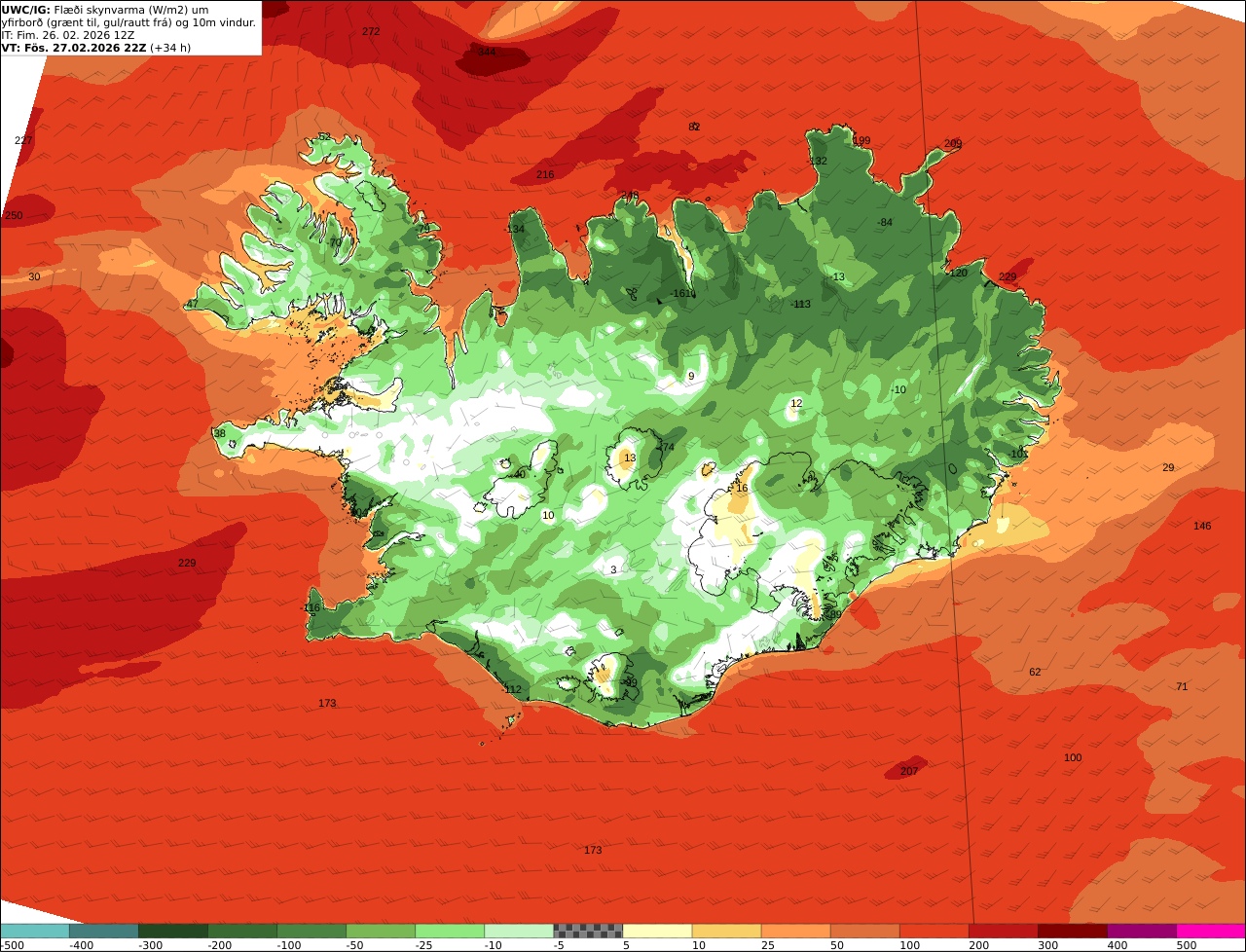
Task: Select the red swatch between 200 and 300
Action: point(1004,931)
